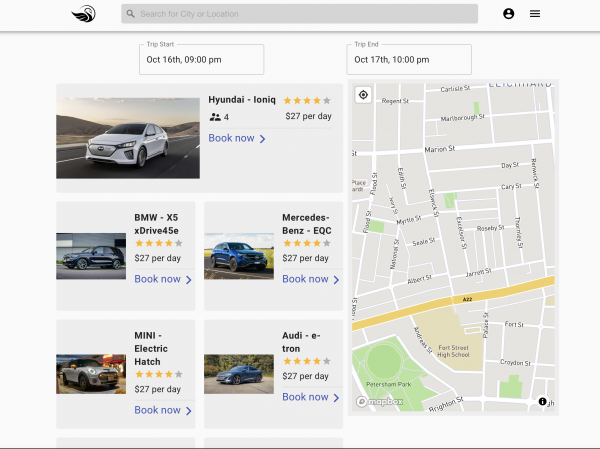This screenshot has height=449, width=600.
Task: Click the Mercedes-Benz EQC star rating
Action: point(307,243)
